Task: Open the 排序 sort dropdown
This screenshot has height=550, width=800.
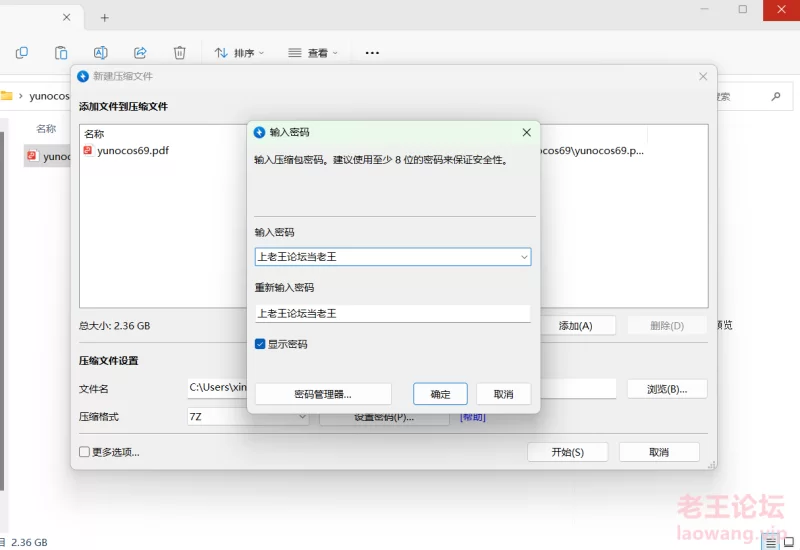Action: point(239,53)
